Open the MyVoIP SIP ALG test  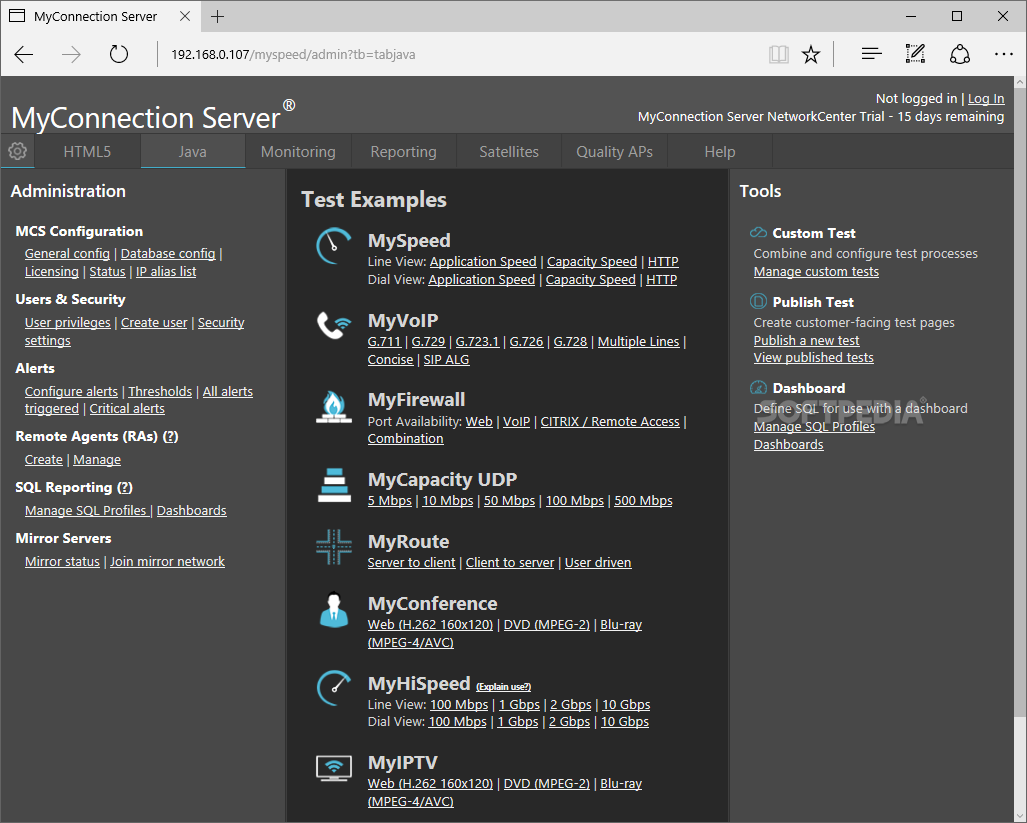click(446, 359)
